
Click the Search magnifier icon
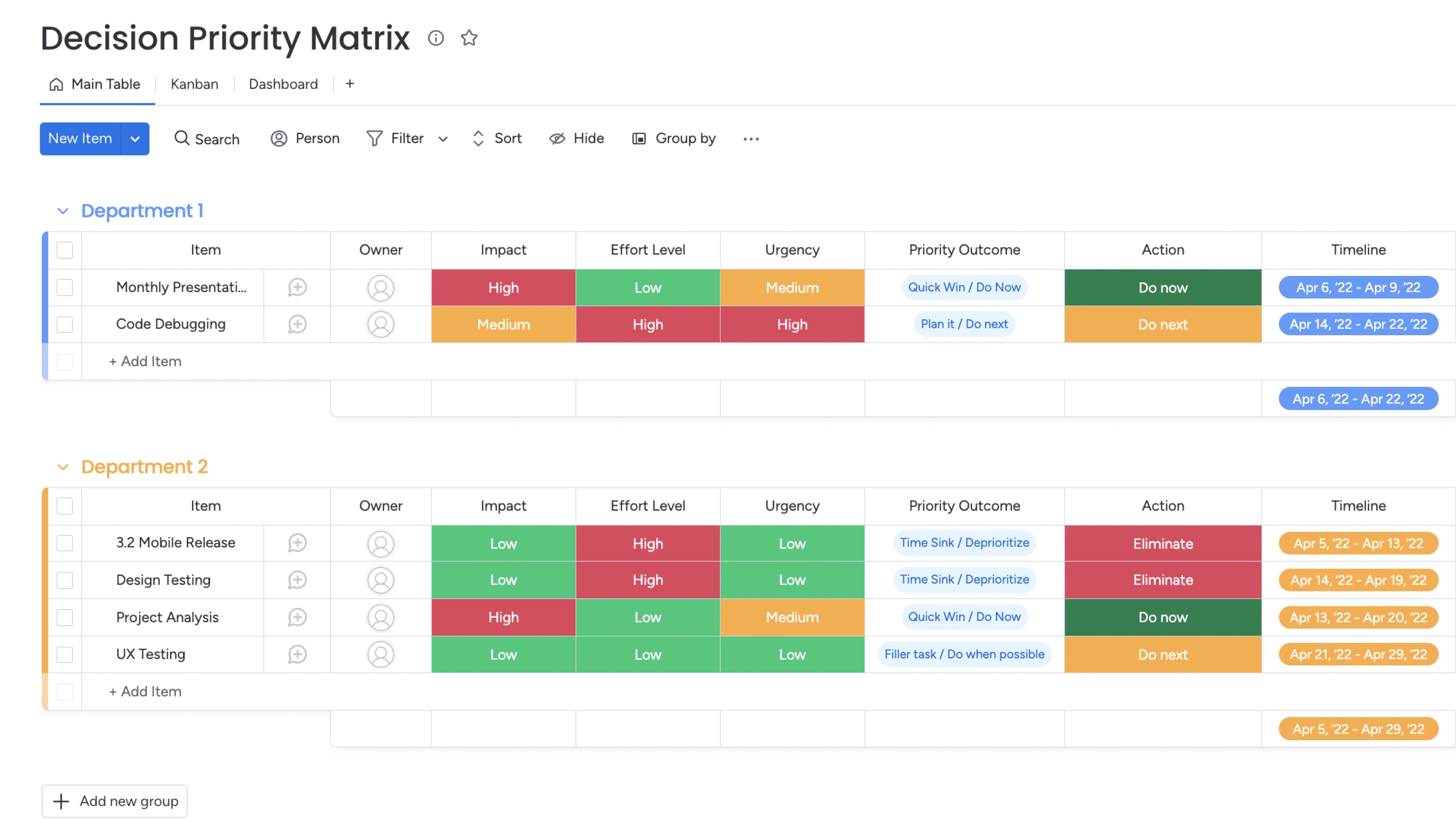pyautogui.click(x=181, y=138)
